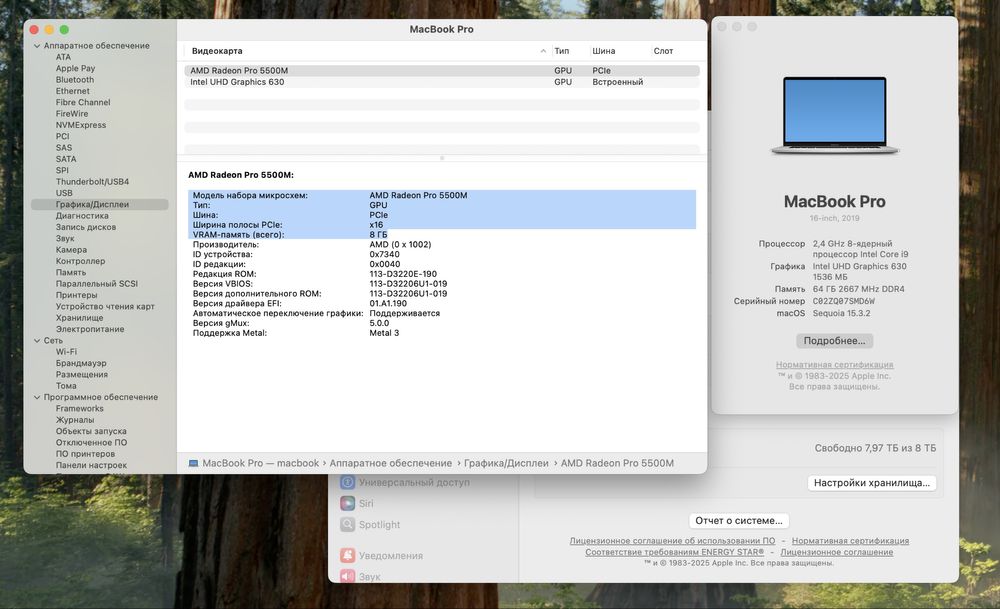
Task: Select ATA in the sidebar
Action: pyautogui.click(x=63, y=57)
